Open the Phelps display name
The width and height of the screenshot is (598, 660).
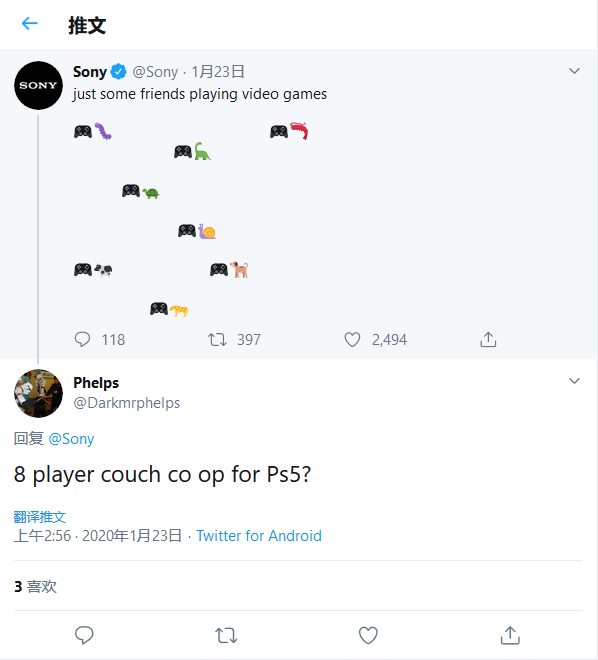point(96,383)
